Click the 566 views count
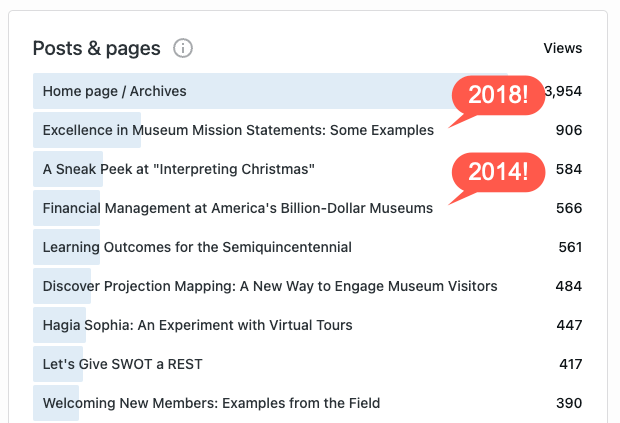This screenshot has width=620, height=423. pyautogui.click(x=569, y=208)
